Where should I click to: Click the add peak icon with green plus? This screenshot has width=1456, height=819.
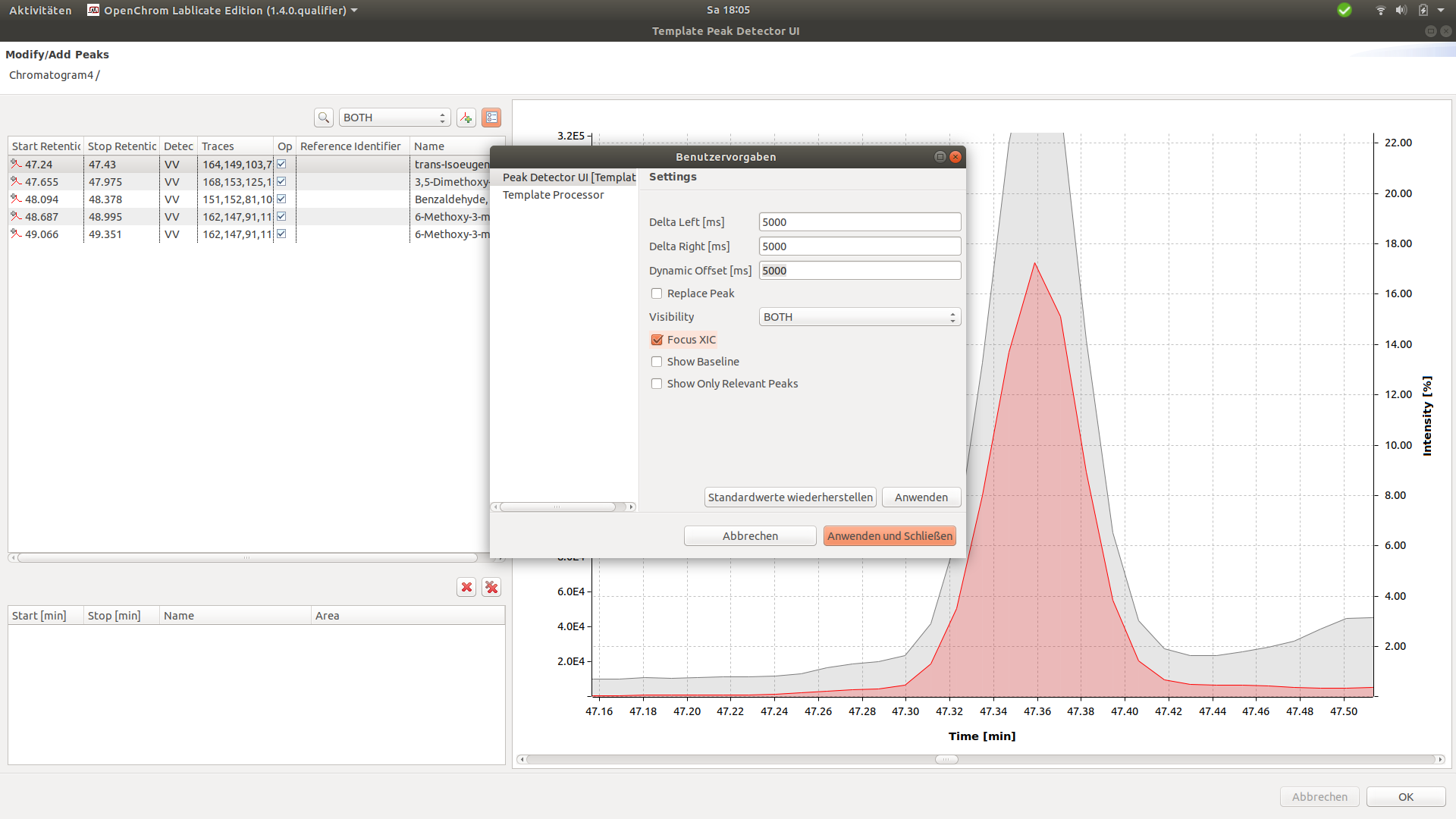(x=466, y=118)
